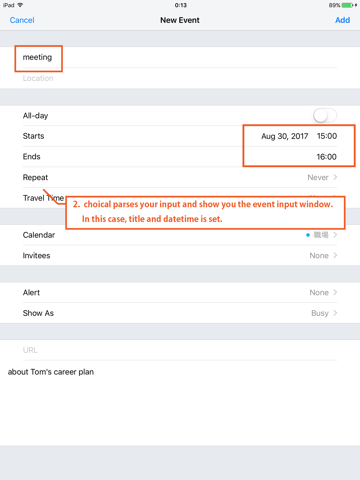
Task: Expand the Invitees row chevron
Action: point(335,255)
